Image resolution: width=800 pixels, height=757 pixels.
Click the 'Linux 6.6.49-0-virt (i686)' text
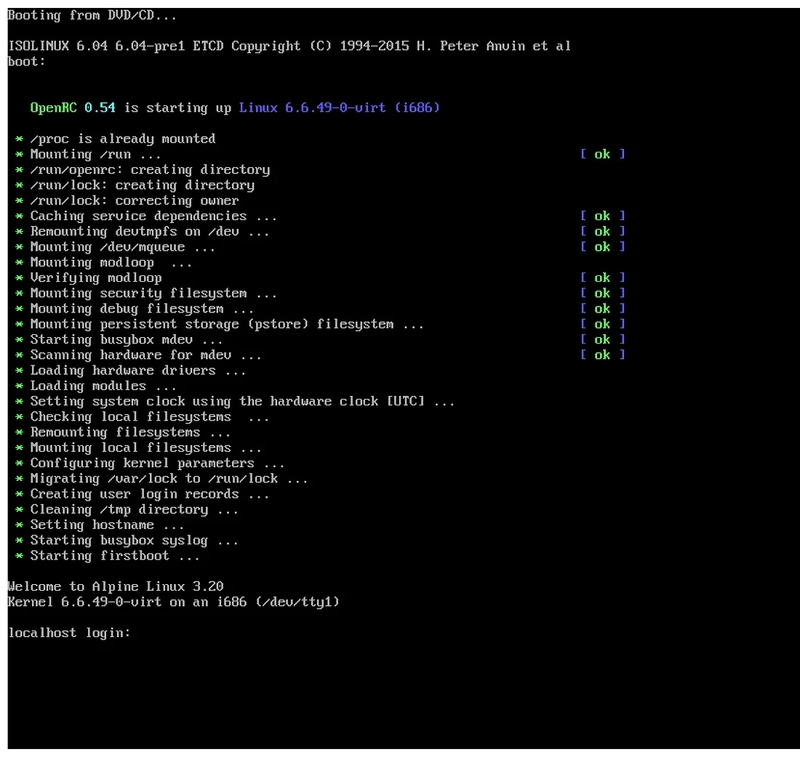[339, 108]
